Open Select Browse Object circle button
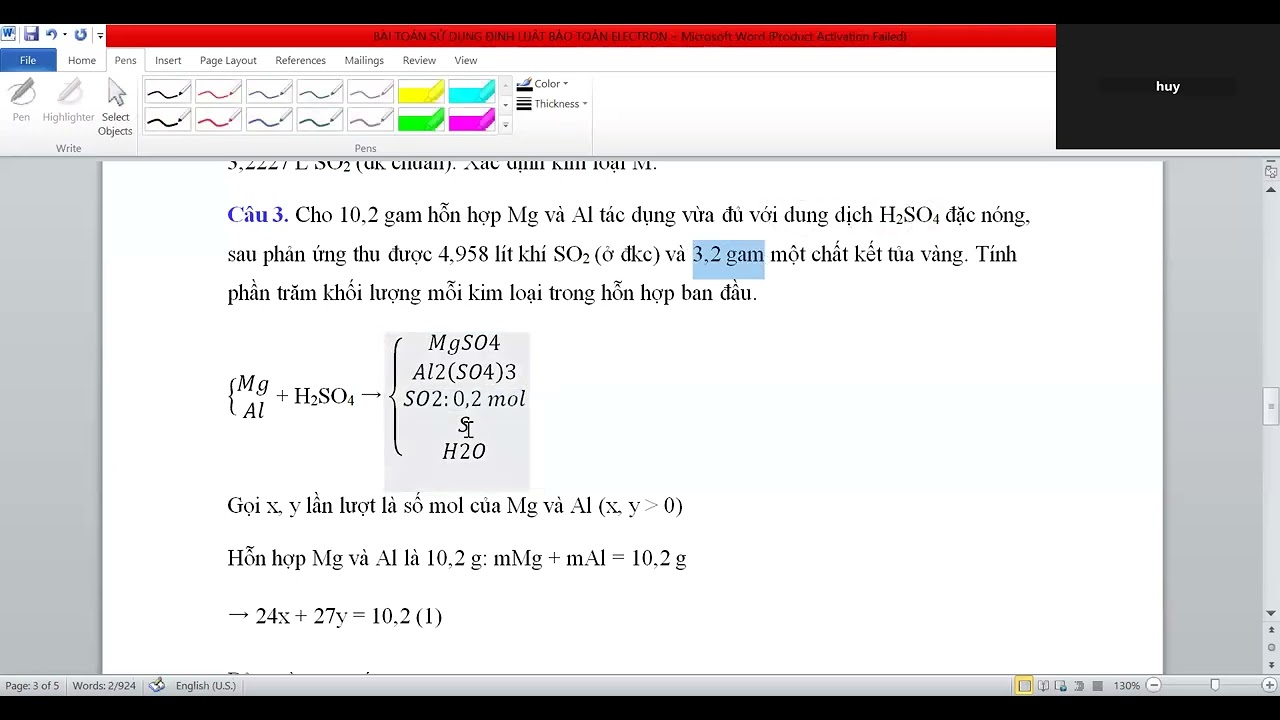 pos(1271,648)
